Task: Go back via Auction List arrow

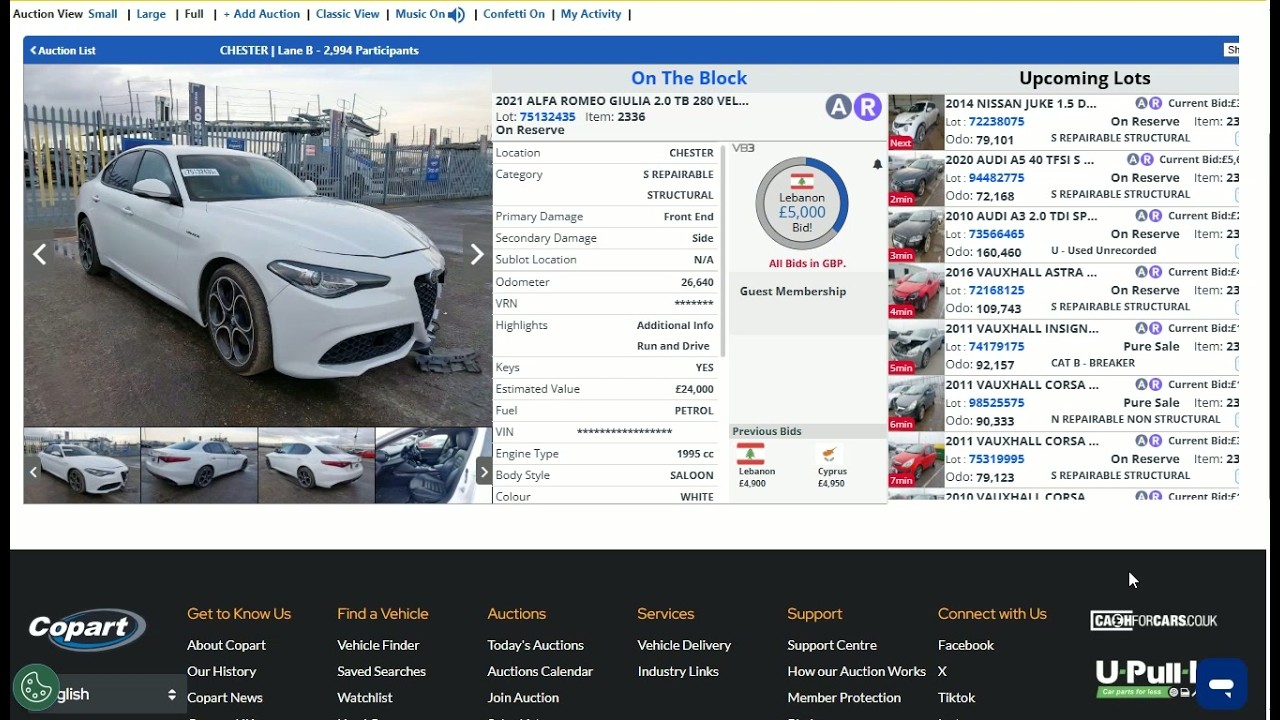Action: pos(63,50)
